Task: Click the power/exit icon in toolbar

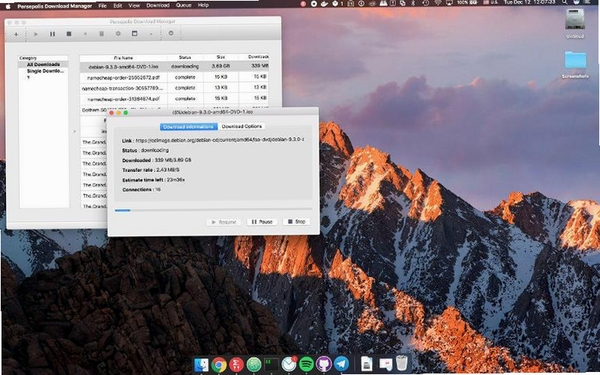Action: point(171,33)
